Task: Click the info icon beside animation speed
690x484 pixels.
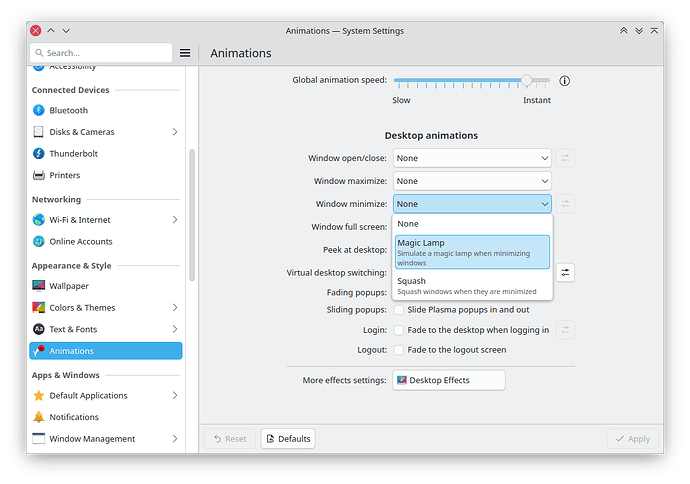Action: coord(565,81)
